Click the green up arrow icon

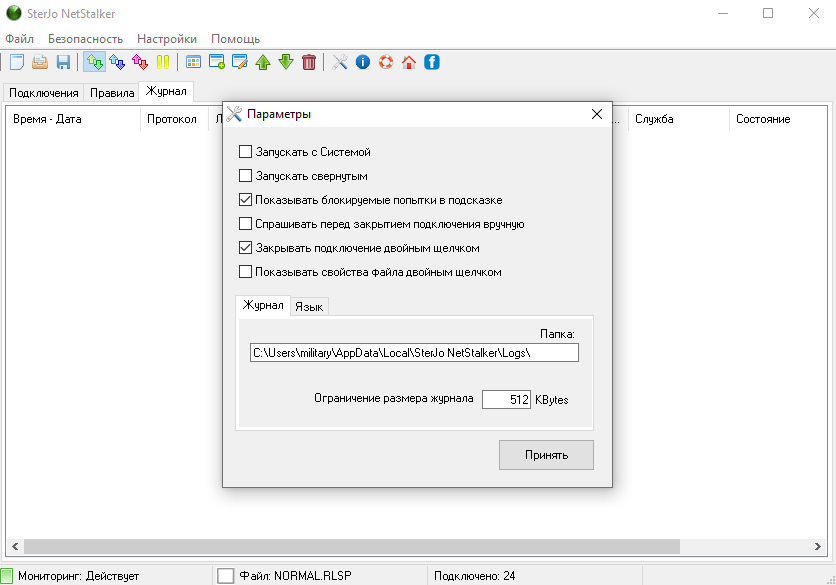click(x=263, y=62)
